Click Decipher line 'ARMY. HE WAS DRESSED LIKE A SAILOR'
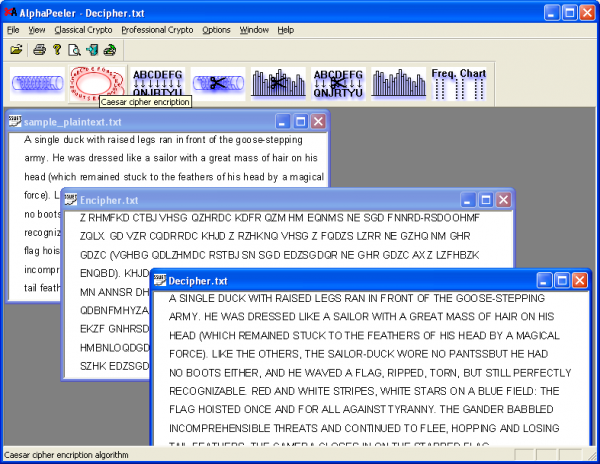The width and height of the screenshot is (600, 464). [x=362, y=316]
